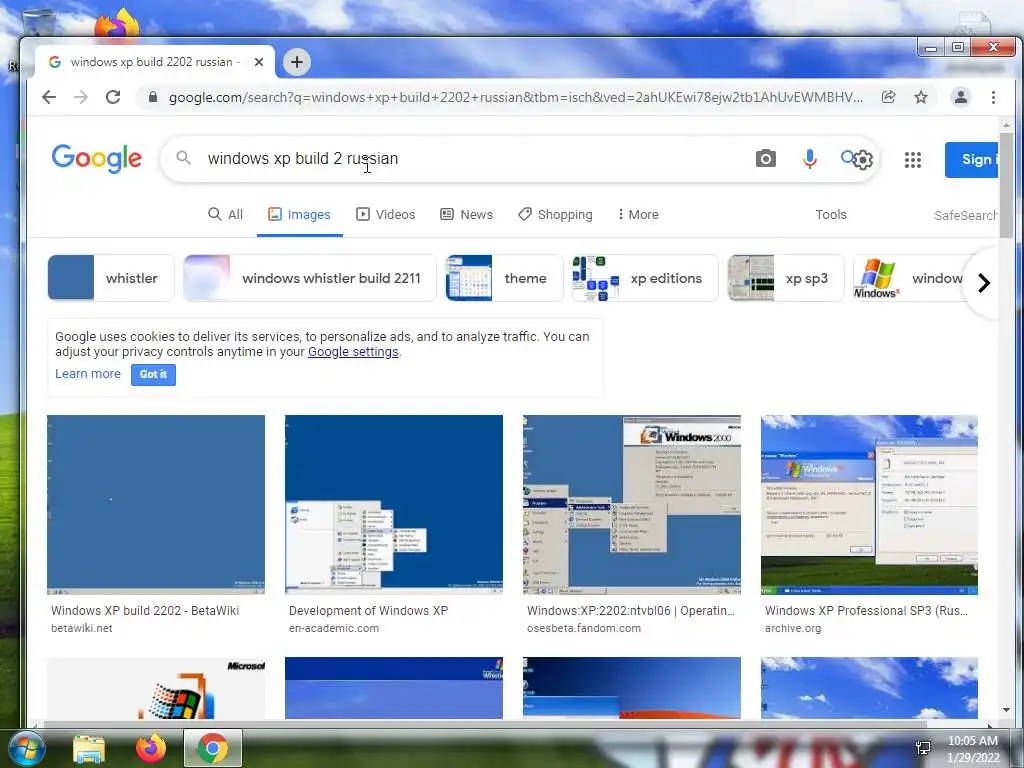1024x768 pixels.
Task: Open the SafeSearch setting
Action: (x=966, y=215)
